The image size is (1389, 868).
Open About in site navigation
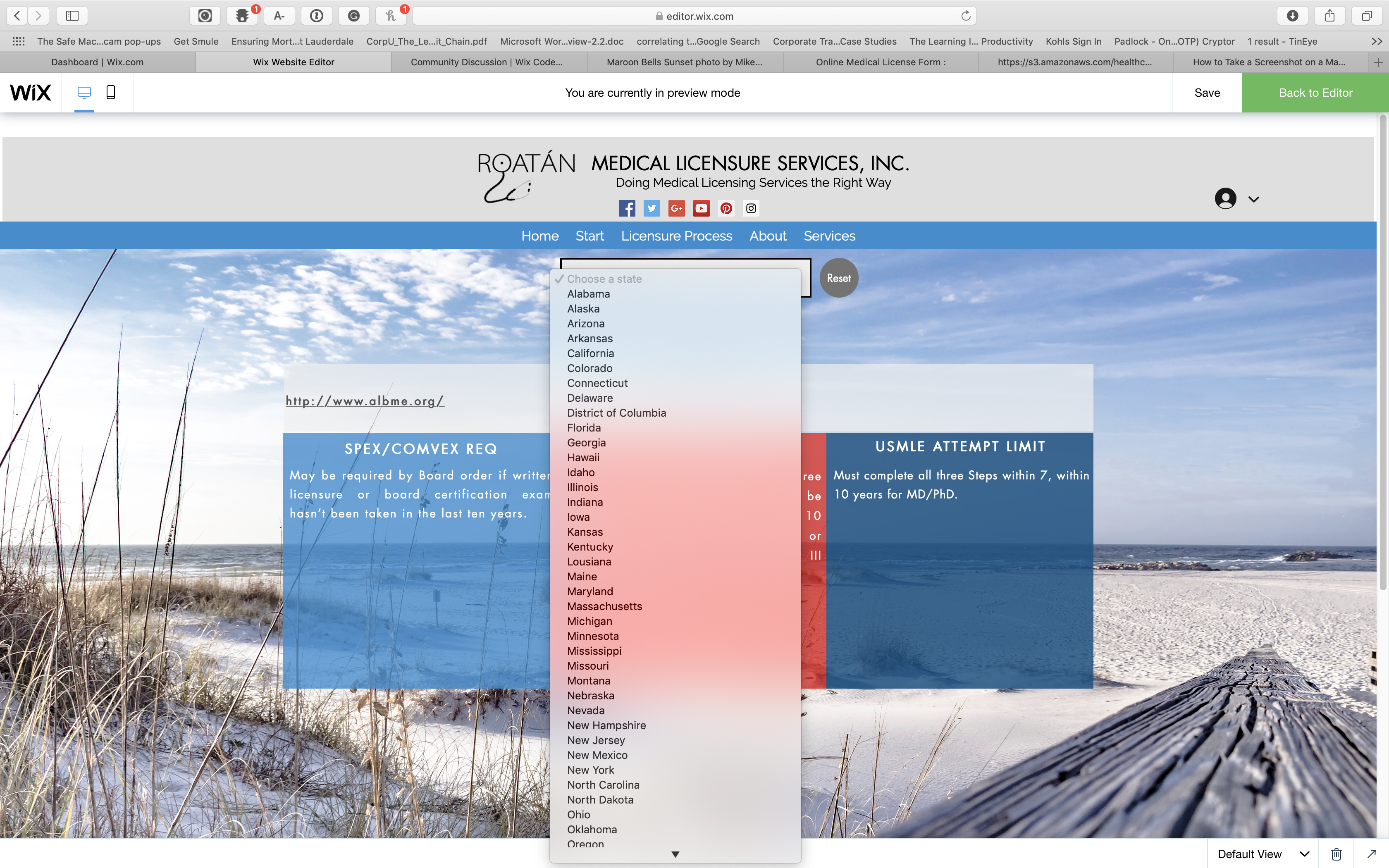(x=768, y=236)
